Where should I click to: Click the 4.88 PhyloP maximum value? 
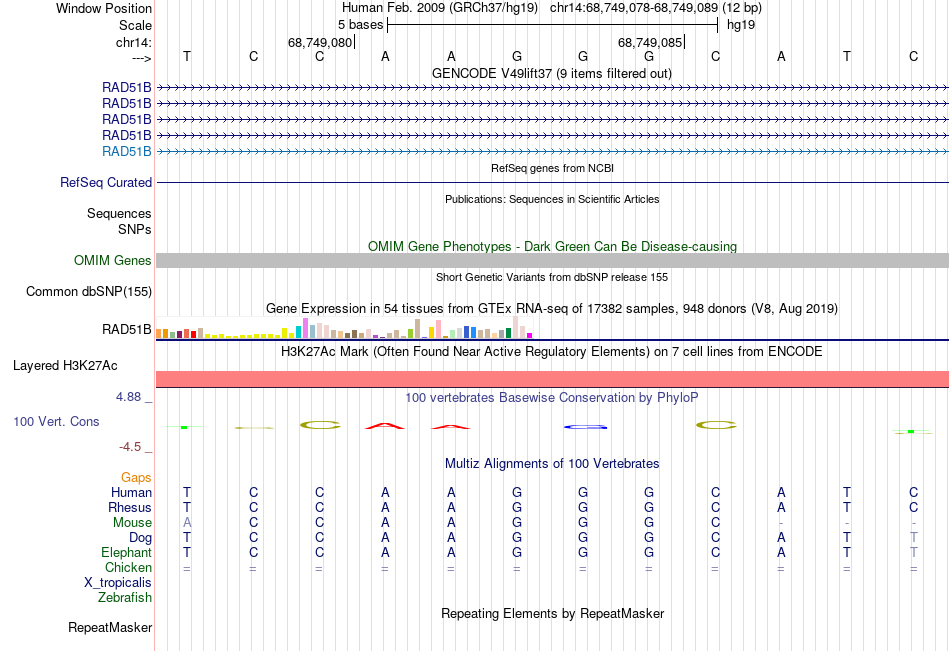[128, 397]
